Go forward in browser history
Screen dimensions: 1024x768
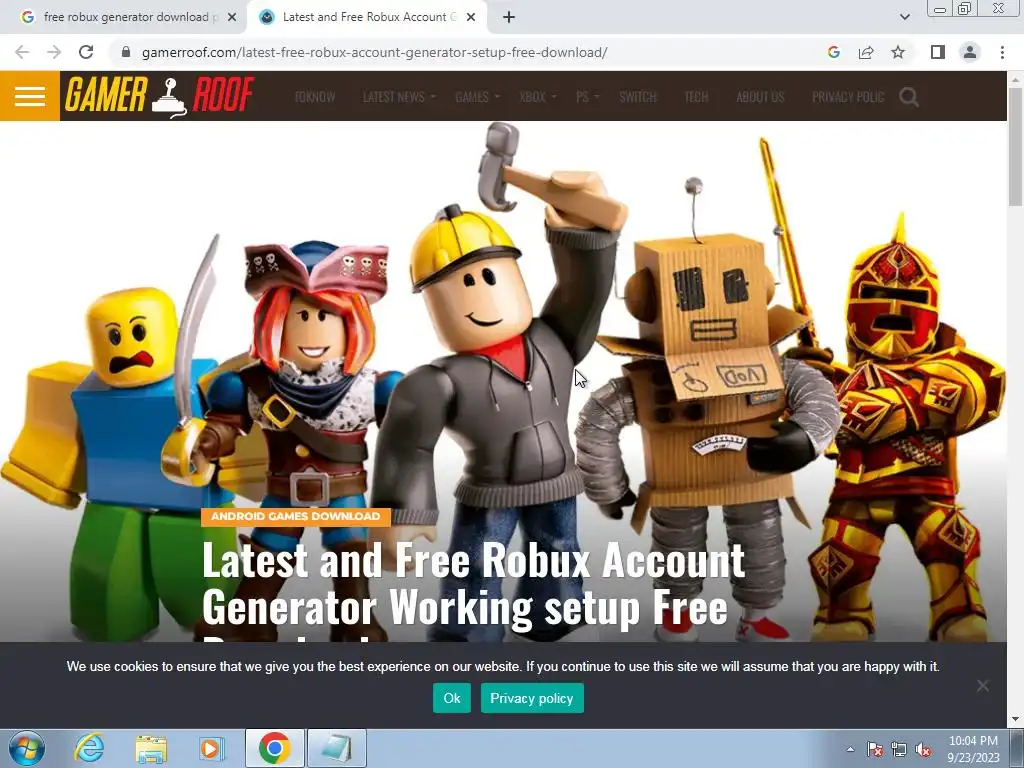(x=54, y=52)
